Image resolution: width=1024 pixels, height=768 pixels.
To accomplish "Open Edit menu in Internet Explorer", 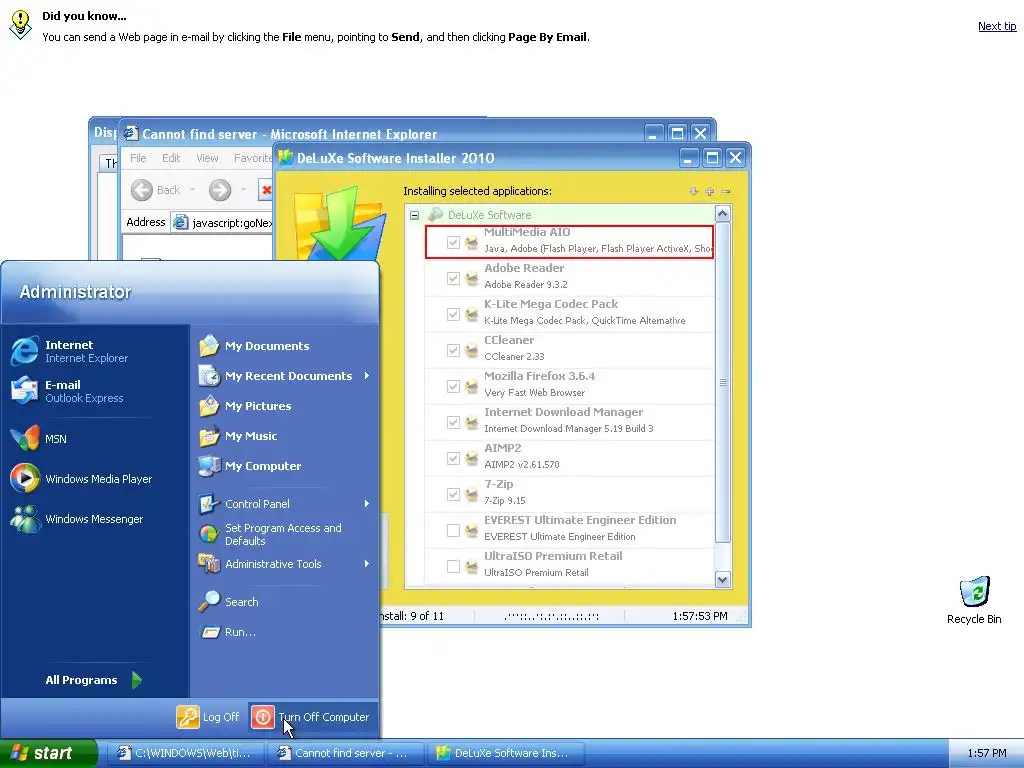I will click(x=171, y=158).
